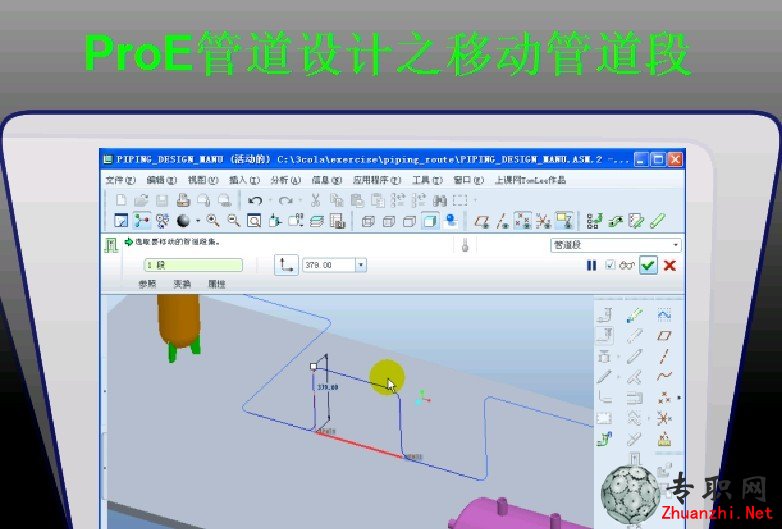Open the 属性 dashboard tab
This screenshot has height=529, width=782.
[216, 284]
